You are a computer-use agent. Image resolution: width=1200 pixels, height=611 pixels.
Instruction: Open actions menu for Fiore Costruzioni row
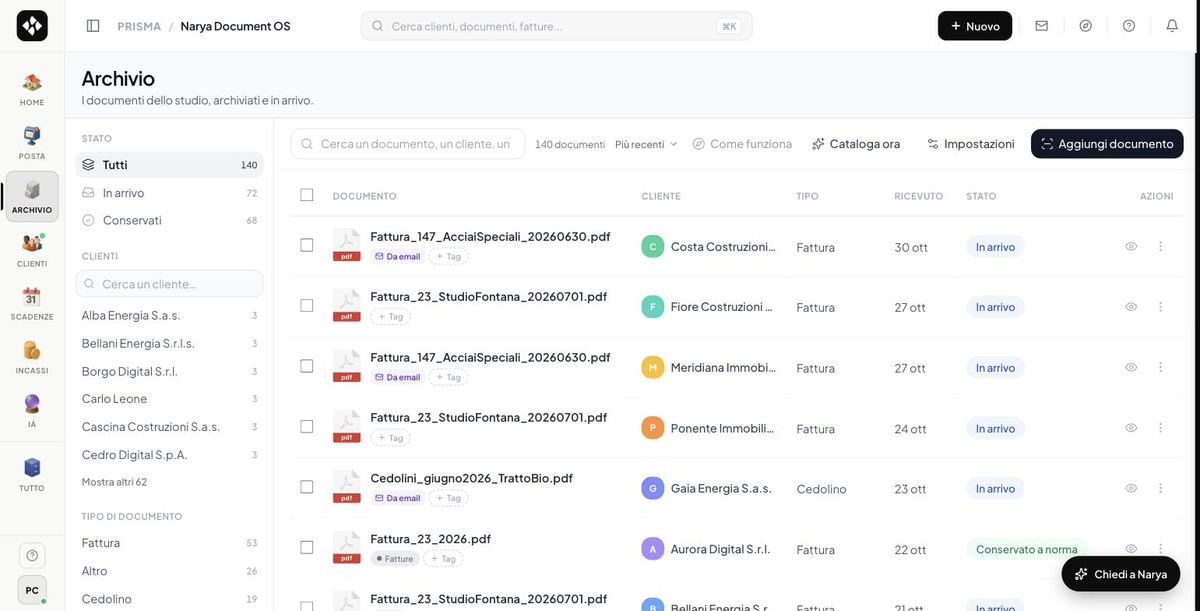tap(1160, 307)
